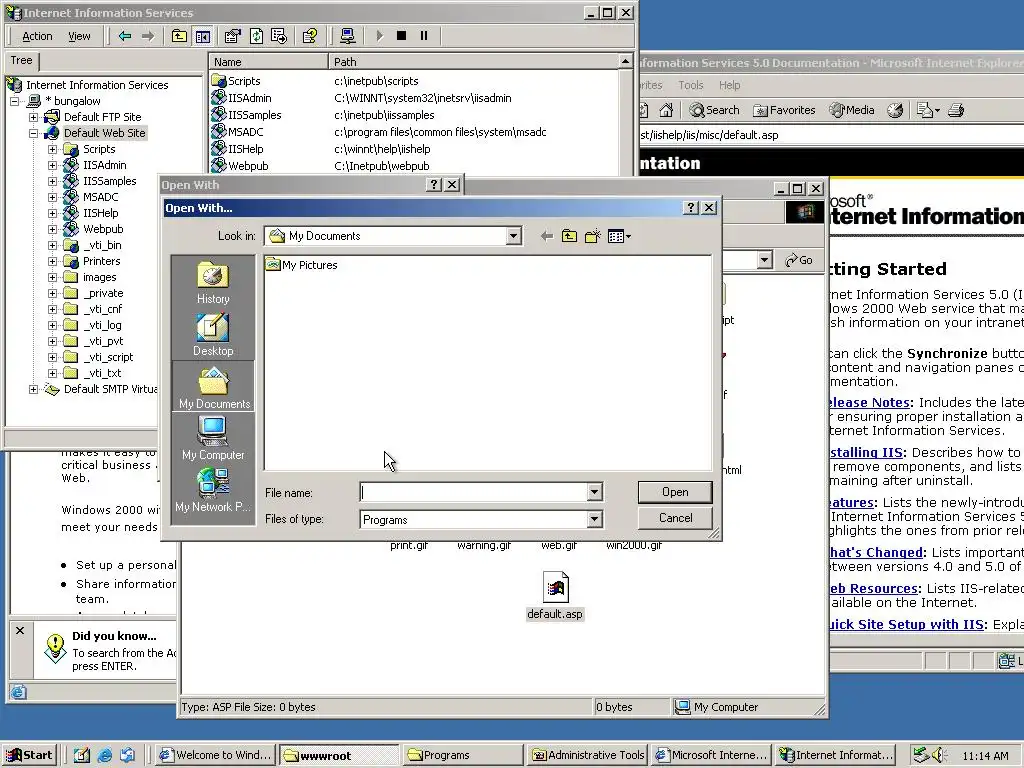Viewport: 1024px width, 768px height.
Task: Open the Quick Site Setup with IIS link
Action: [x=906, y=624]
